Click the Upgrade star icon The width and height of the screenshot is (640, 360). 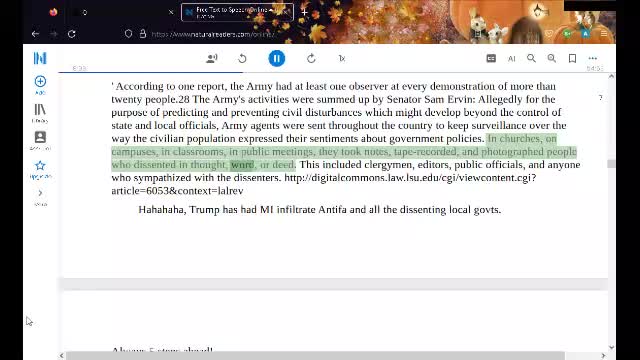[40, 169]
